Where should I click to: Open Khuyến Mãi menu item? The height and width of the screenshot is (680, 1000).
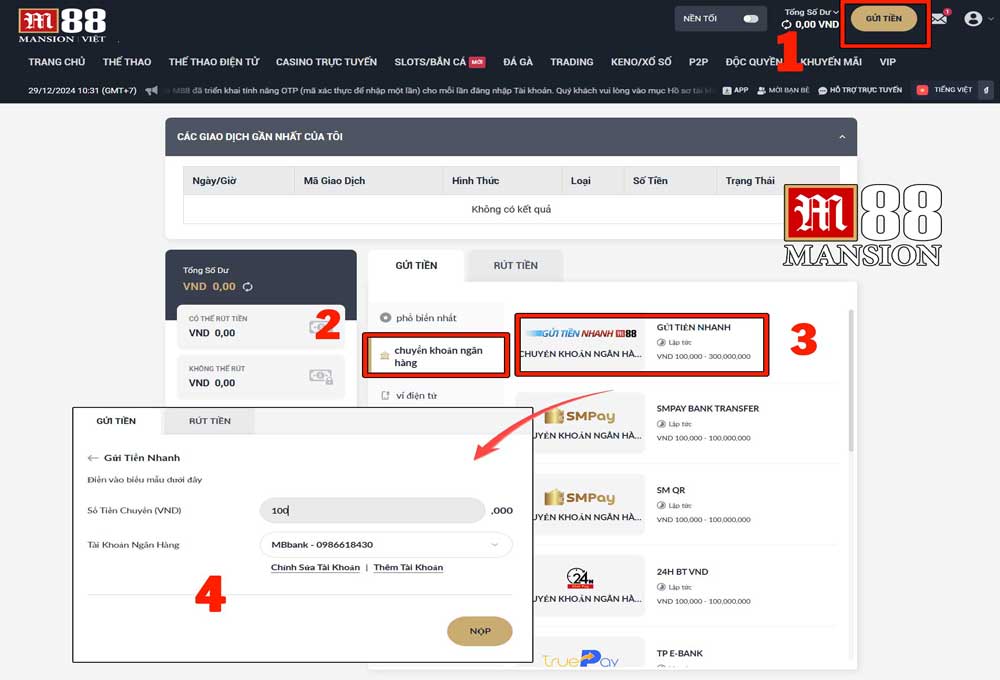(830, 62)
